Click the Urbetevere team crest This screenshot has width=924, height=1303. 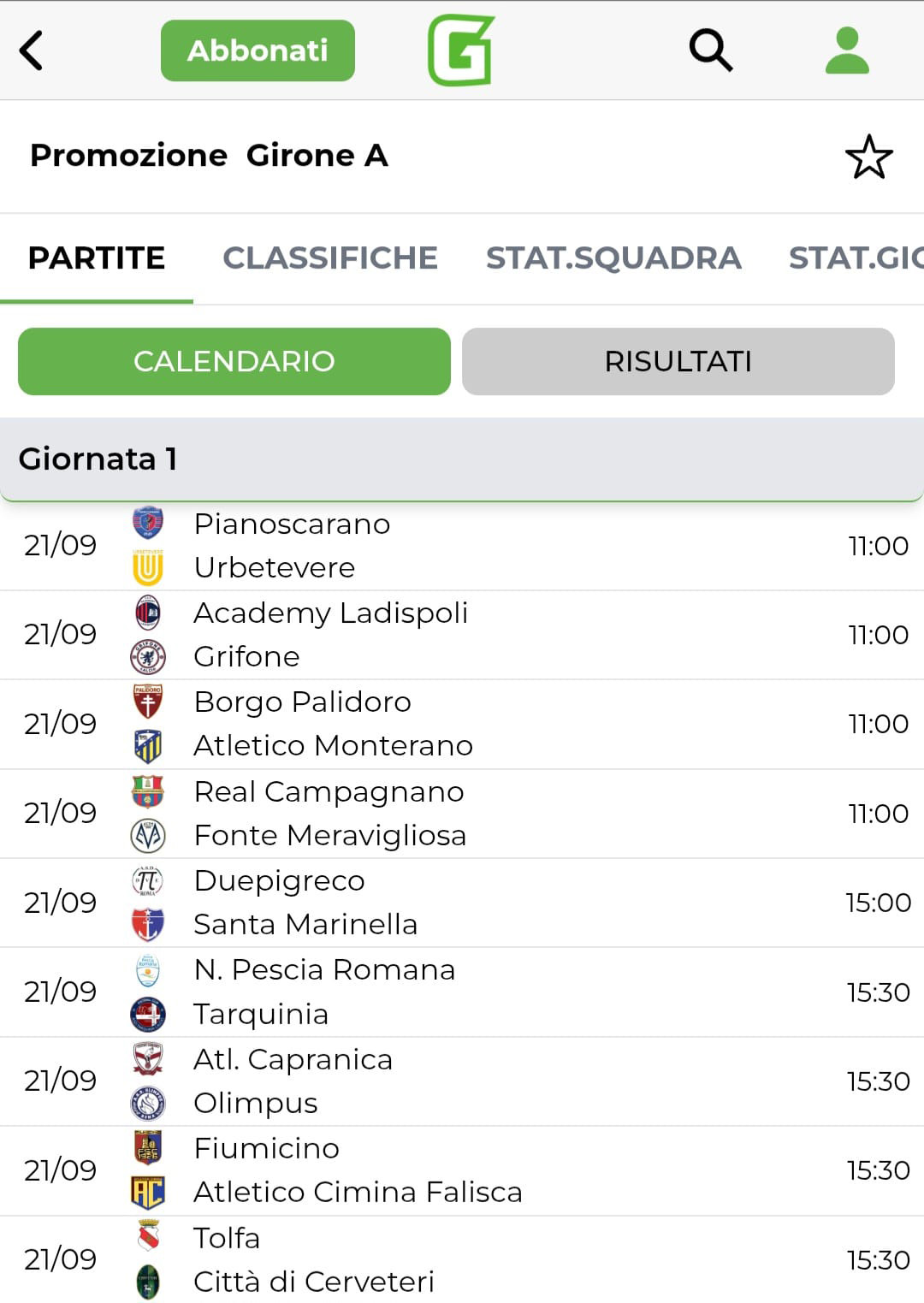point(148,567)
